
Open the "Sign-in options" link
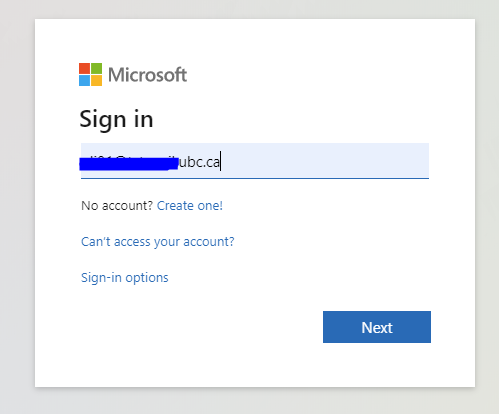tap(125, 278)
